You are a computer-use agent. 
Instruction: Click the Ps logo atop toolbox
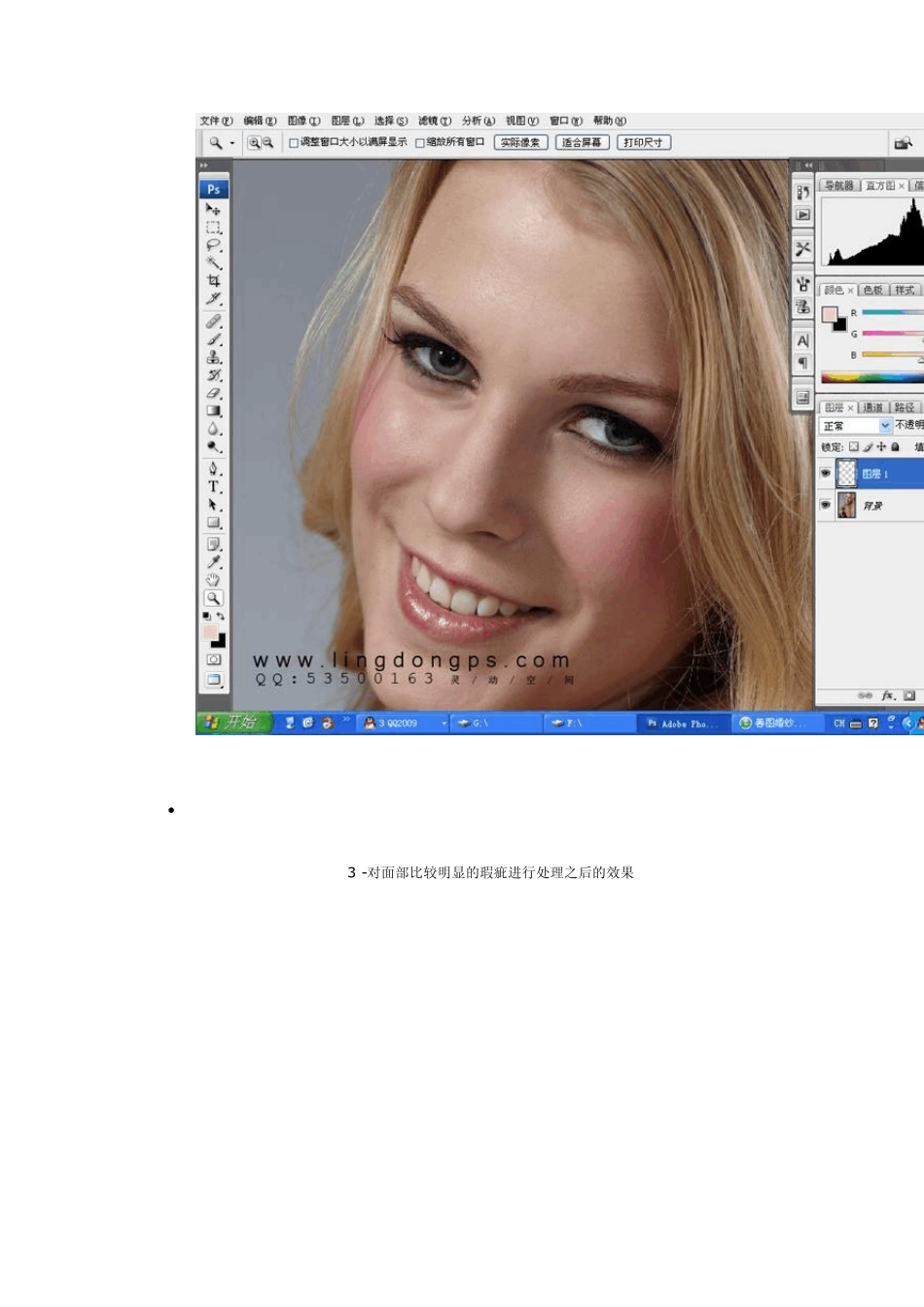(213, 189)
